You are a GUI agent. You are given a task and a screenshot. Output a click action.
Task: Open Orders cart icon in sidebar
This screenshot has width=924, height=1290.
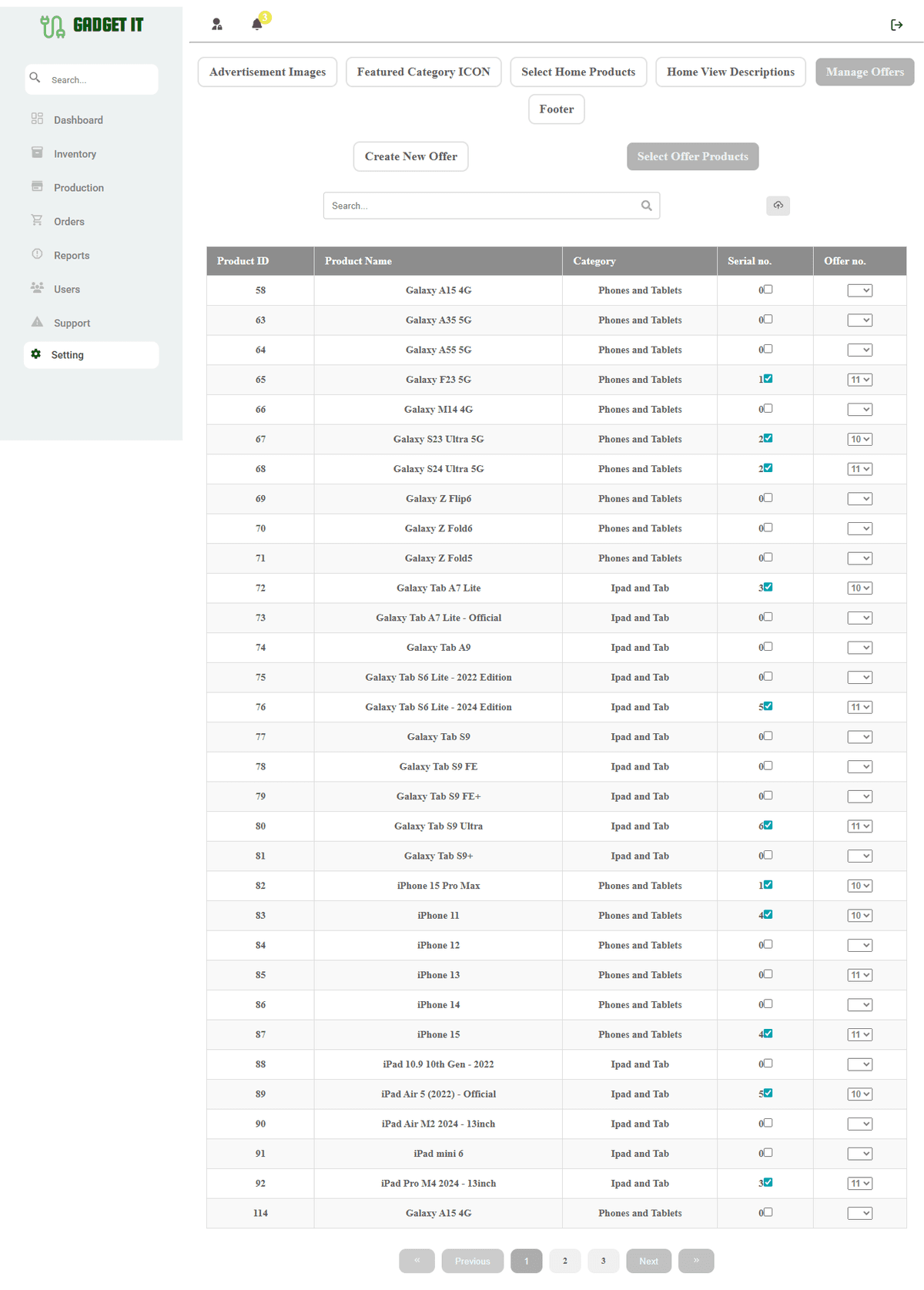click(x=37, y=221)
